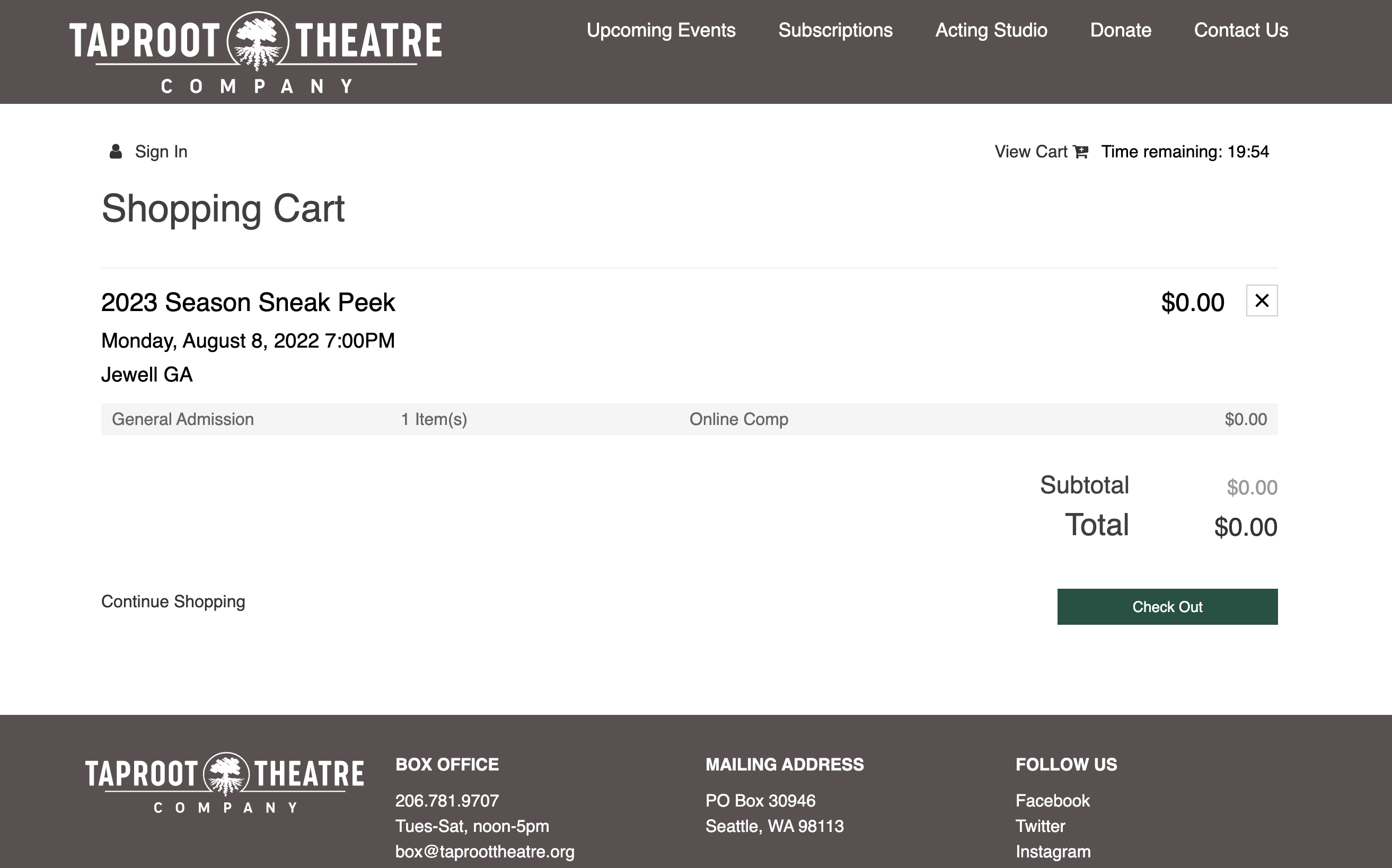Image resolution: width=1392 pixels, height=868 pixels.
Task: Select Donate in the top navigation
Action: coord(1121,30)
